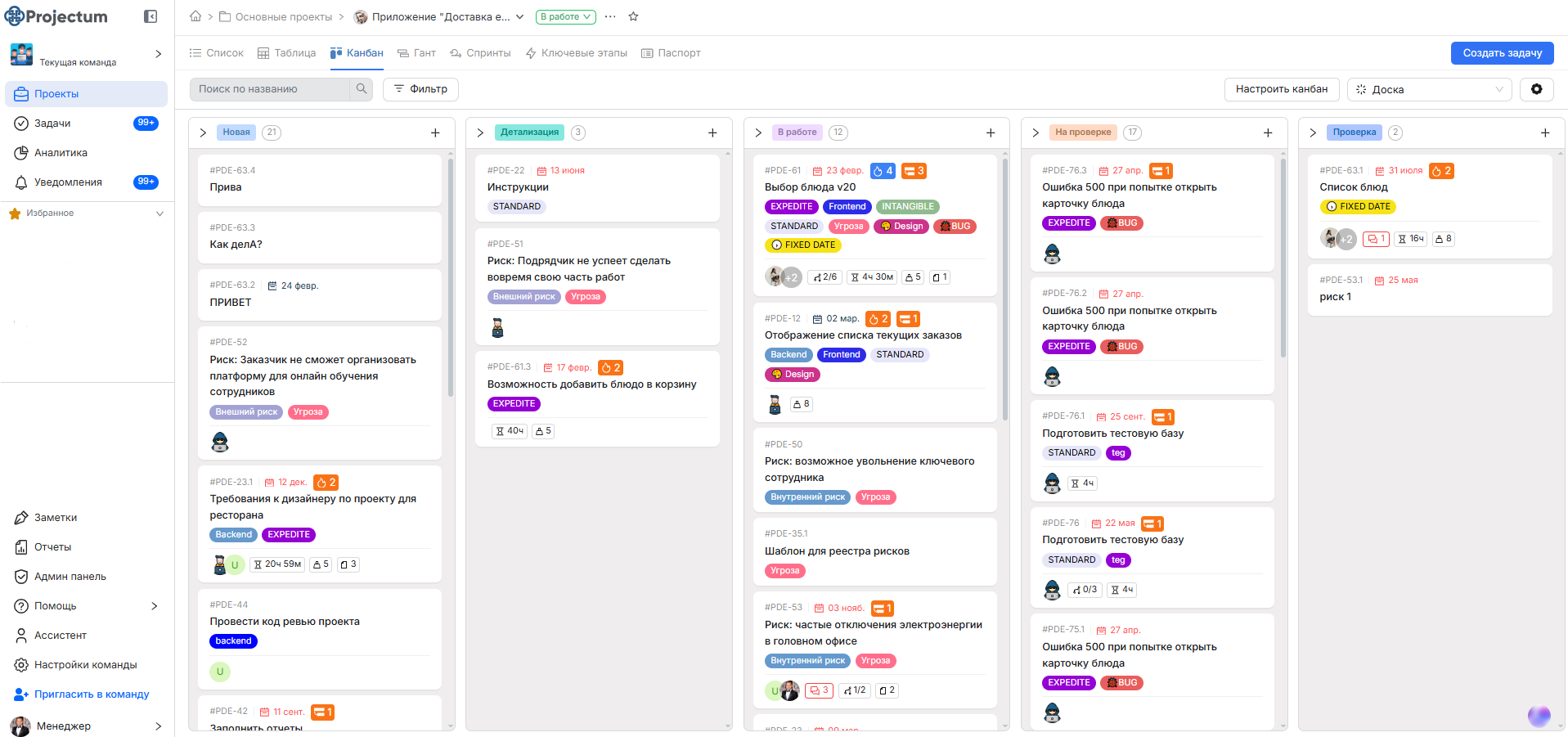Image resolution: width=1568 pixels, height=737 pixels.
Task: Open board settings via the gear icon
Action: click(x=1537, y=89)
